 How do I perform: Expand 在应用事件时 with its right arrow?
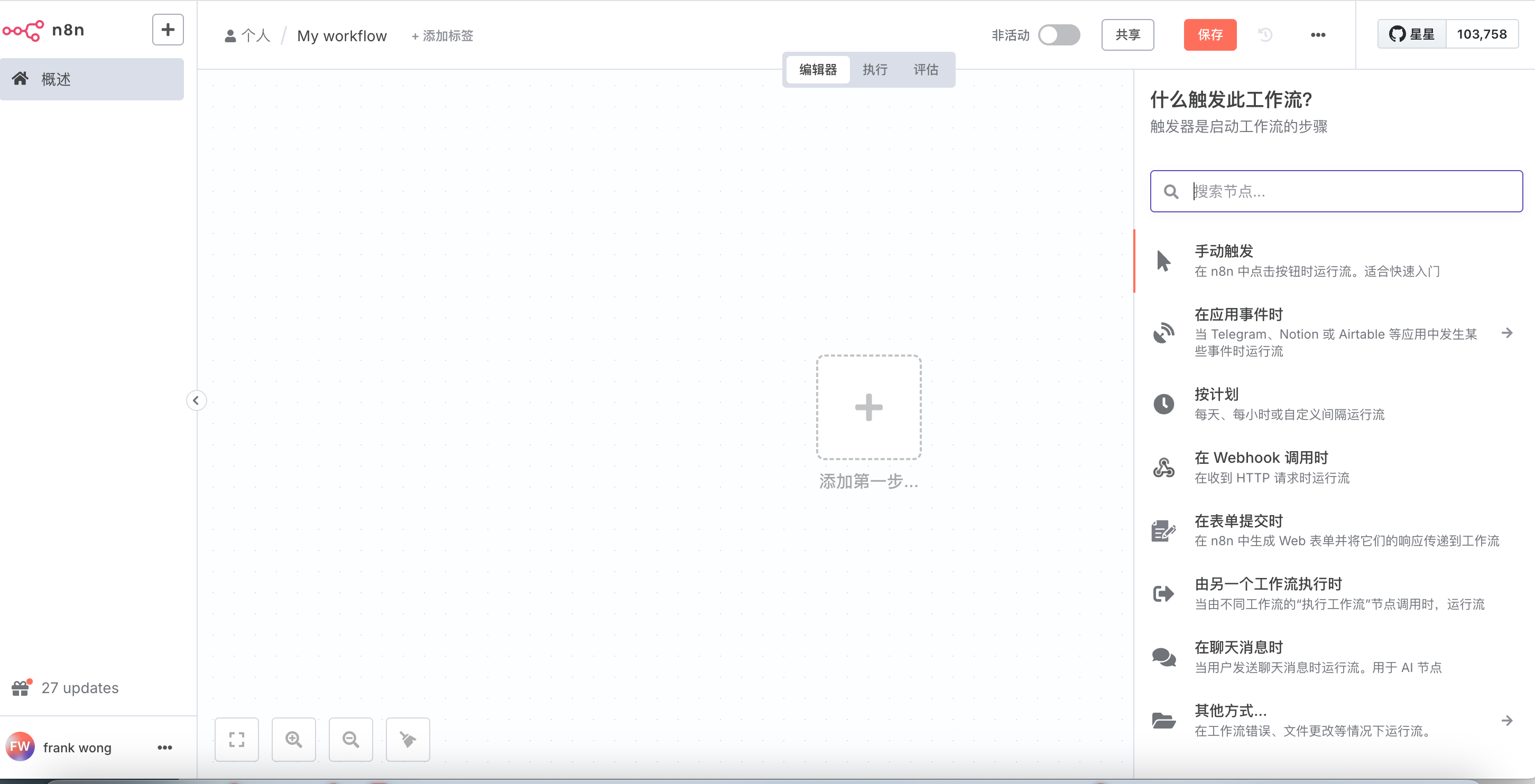[1507, 332]
